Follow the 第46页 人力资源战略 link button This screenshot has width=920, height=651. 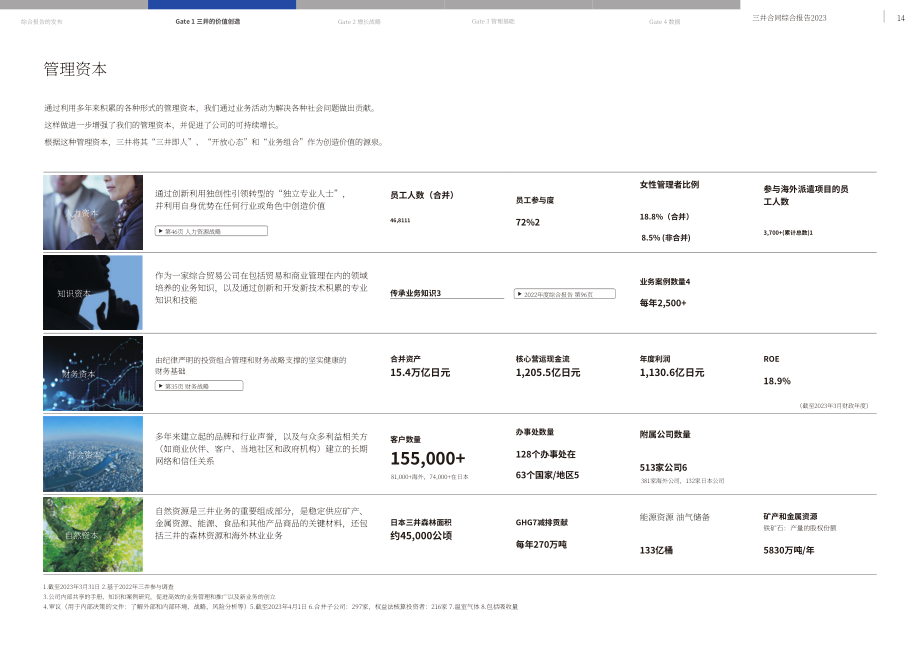click(x=211, y=231)
